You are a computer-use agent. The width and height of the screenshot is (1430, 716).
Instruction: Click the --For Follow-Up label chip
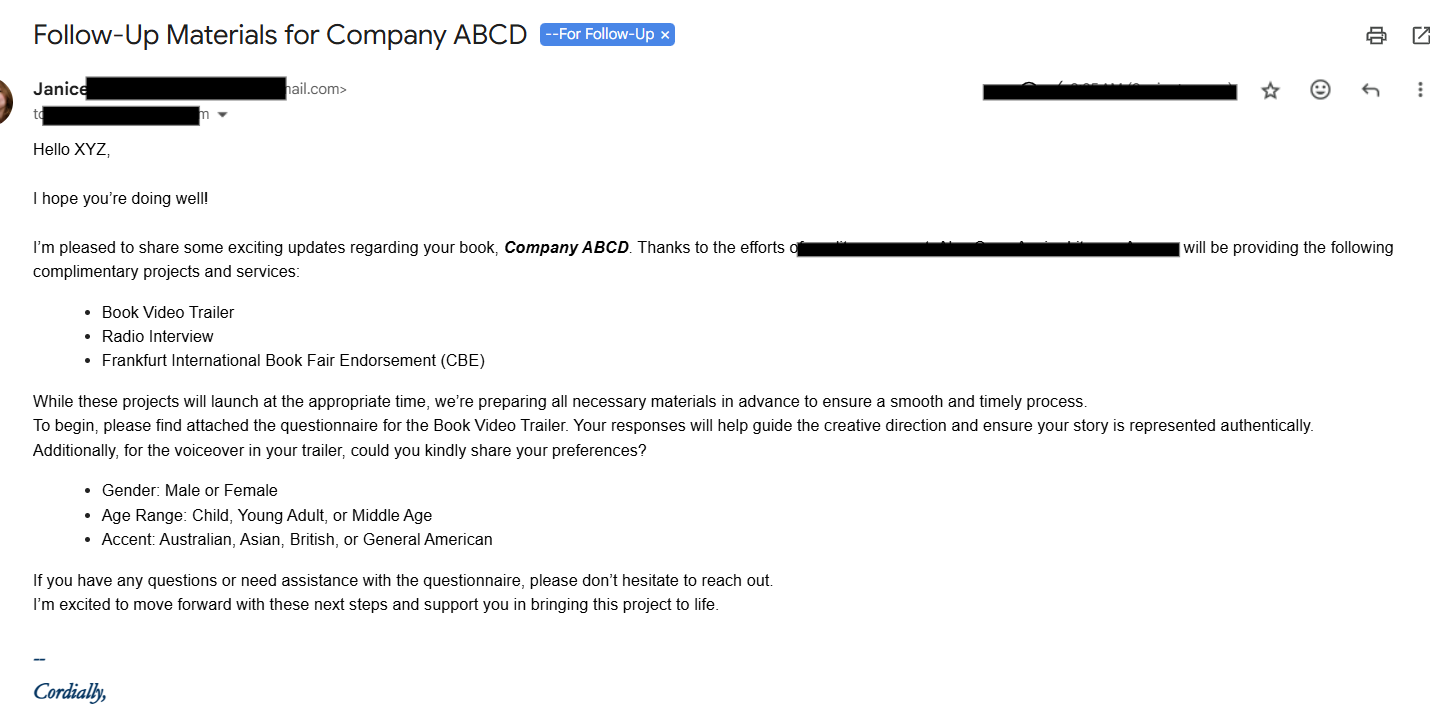(x=600, y=34)
